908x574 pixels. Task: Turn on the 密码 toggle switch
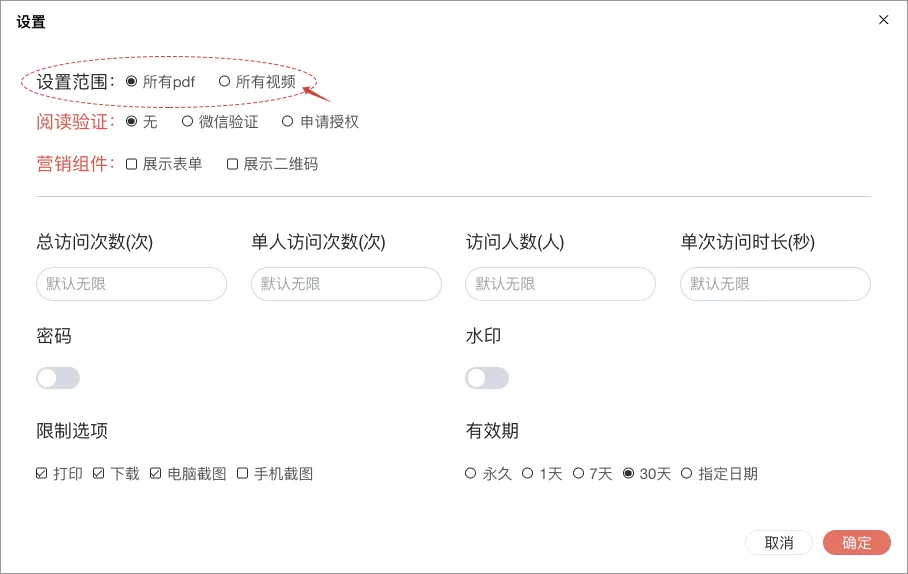point(58,378)
